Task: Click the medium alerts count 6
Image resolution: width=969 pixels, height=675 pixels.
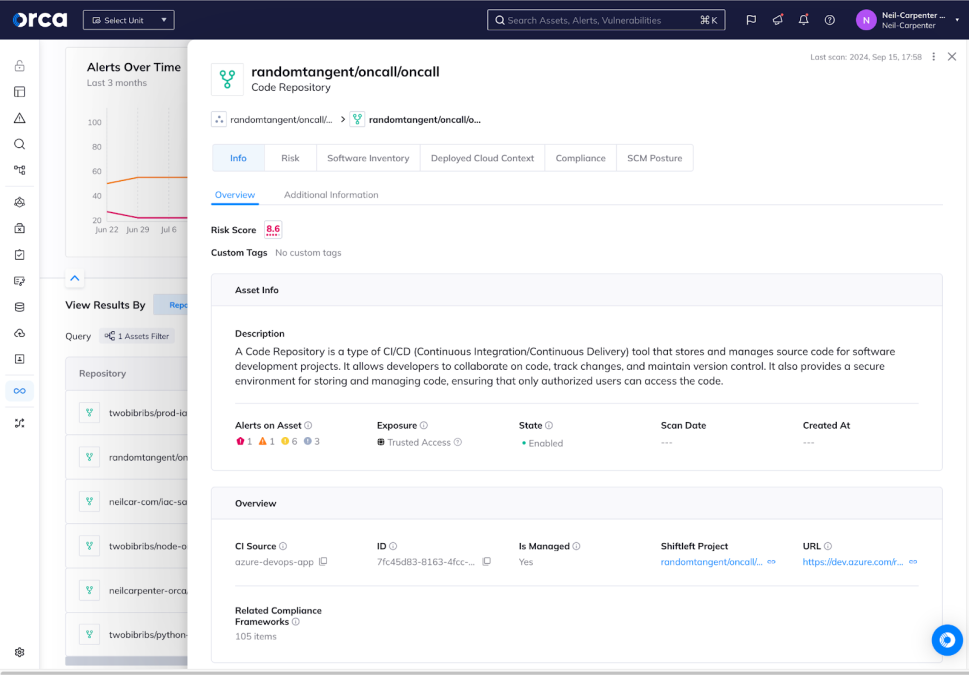Action: (289, 441)
